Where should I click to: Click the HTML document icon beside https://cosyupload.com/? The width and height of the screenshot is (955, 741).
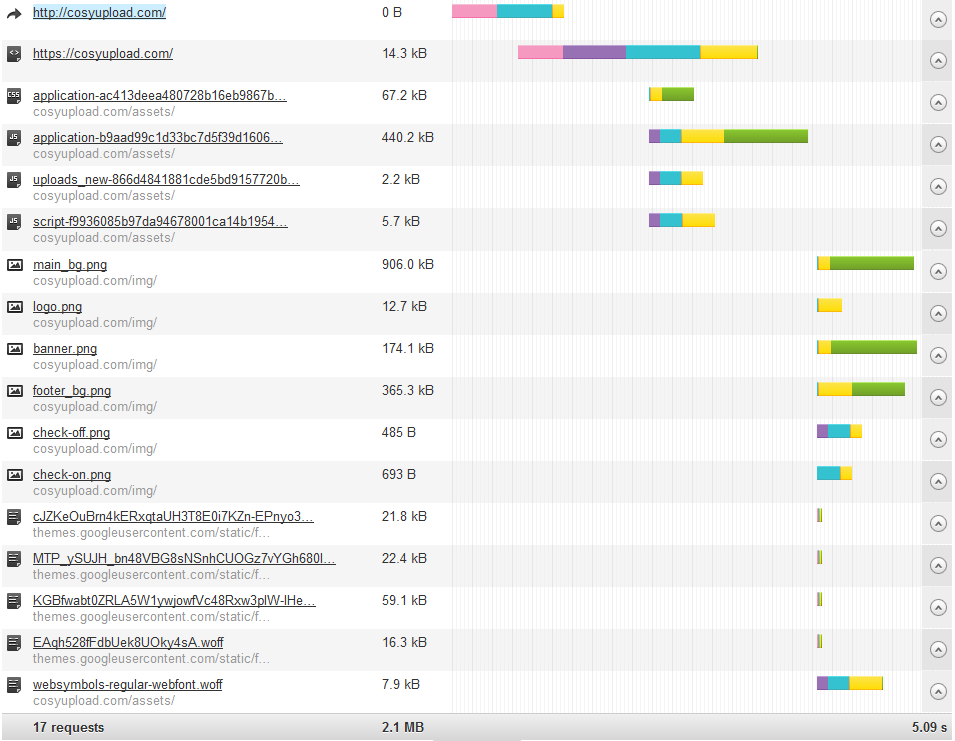(x=14, y=54)
